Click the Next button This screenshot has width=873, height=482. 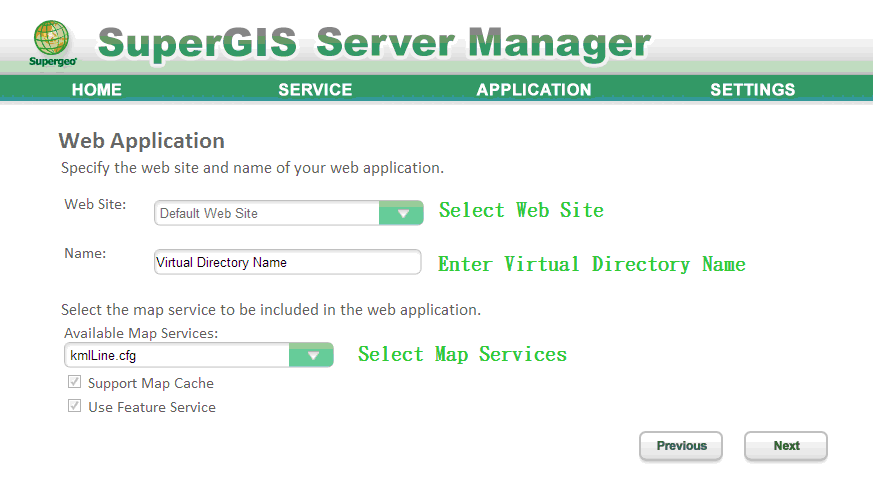click(786, 446)
